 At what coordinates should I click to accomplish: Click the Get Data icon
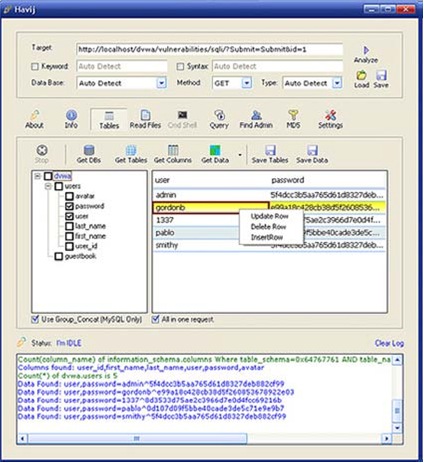[215, 150]
